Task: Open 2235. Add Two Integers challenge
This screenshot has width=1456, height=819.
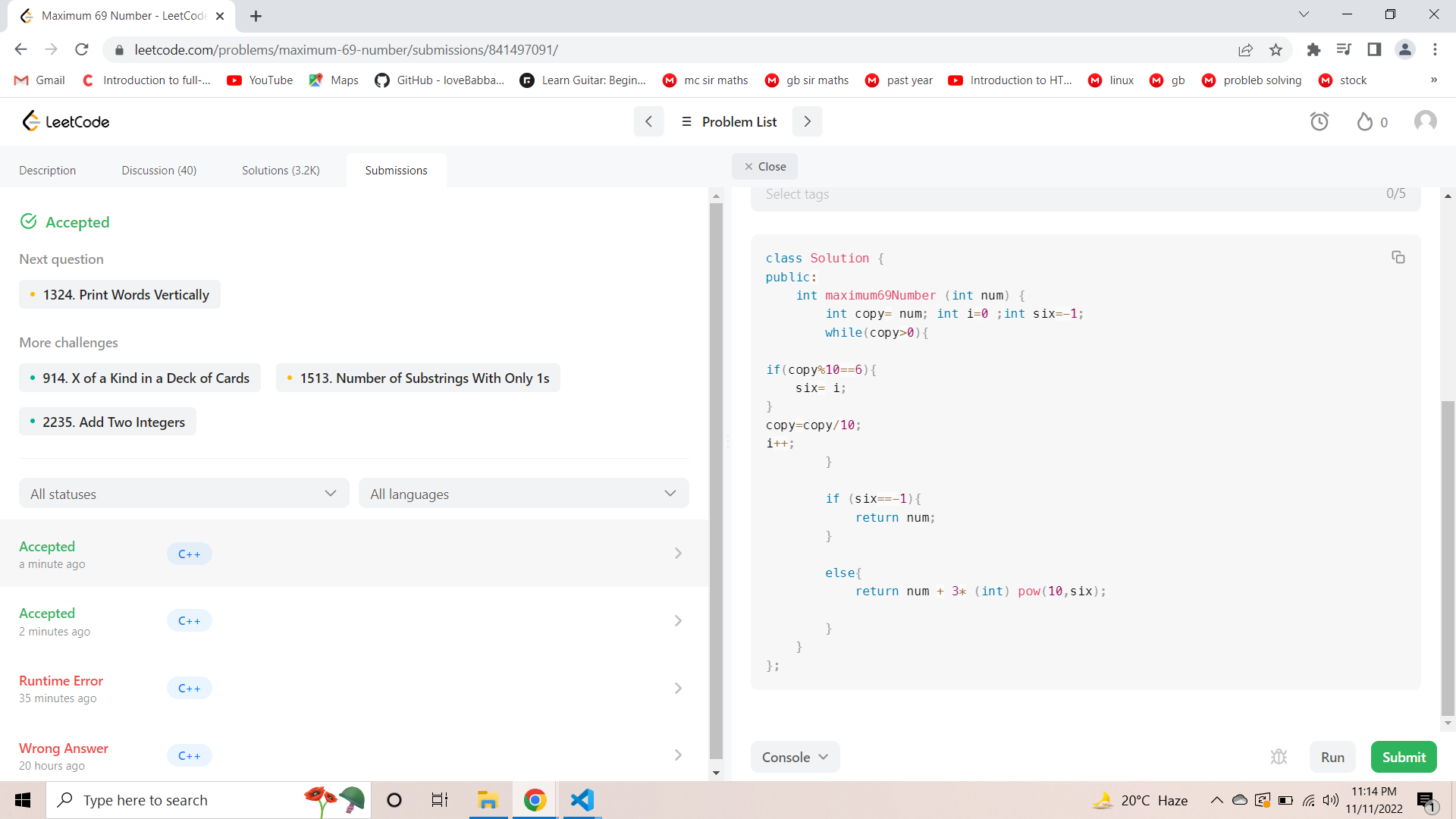Action: (x=108, y=422)
